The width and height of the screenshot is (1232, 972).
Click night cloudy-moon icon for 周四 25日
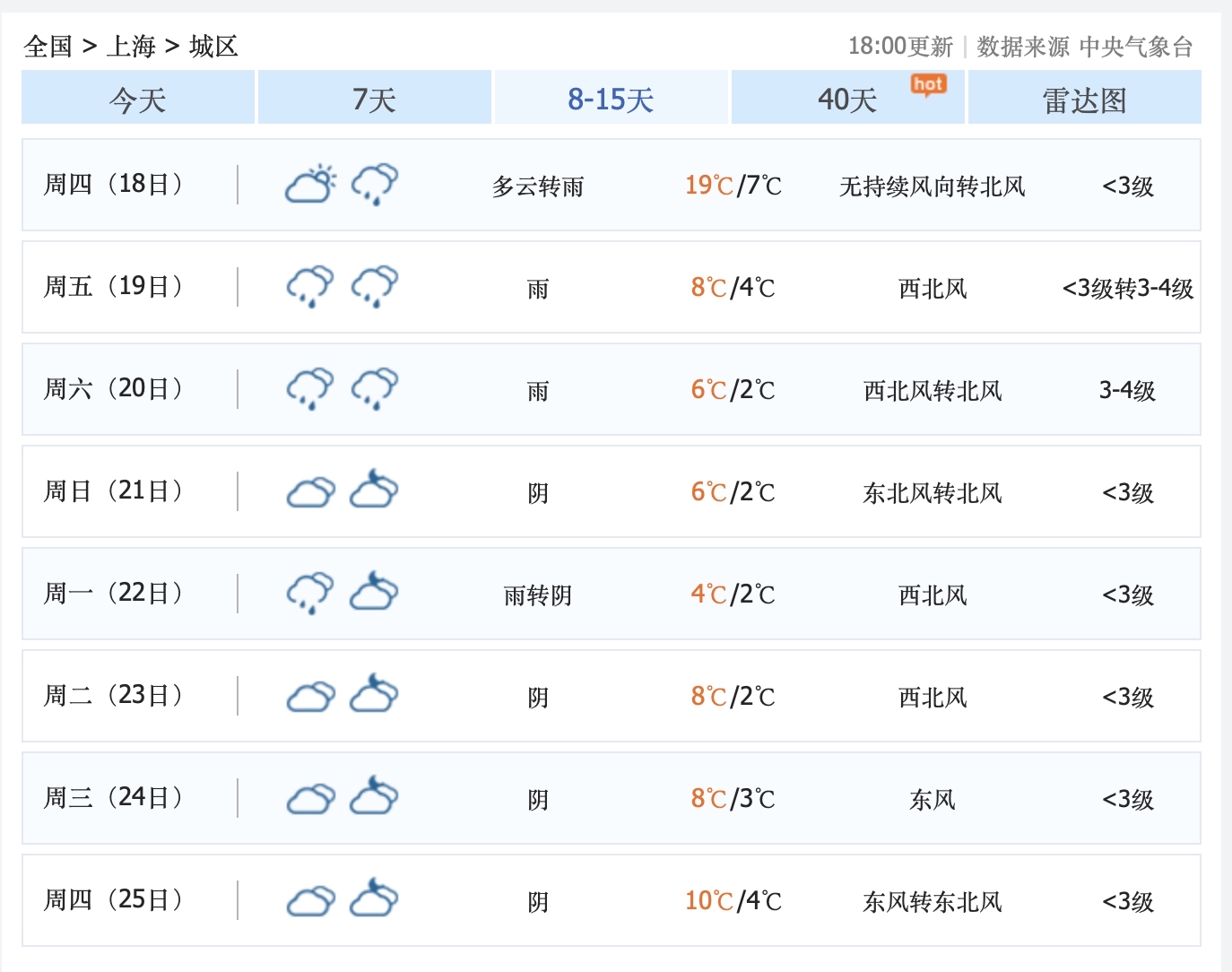point(374,898)
